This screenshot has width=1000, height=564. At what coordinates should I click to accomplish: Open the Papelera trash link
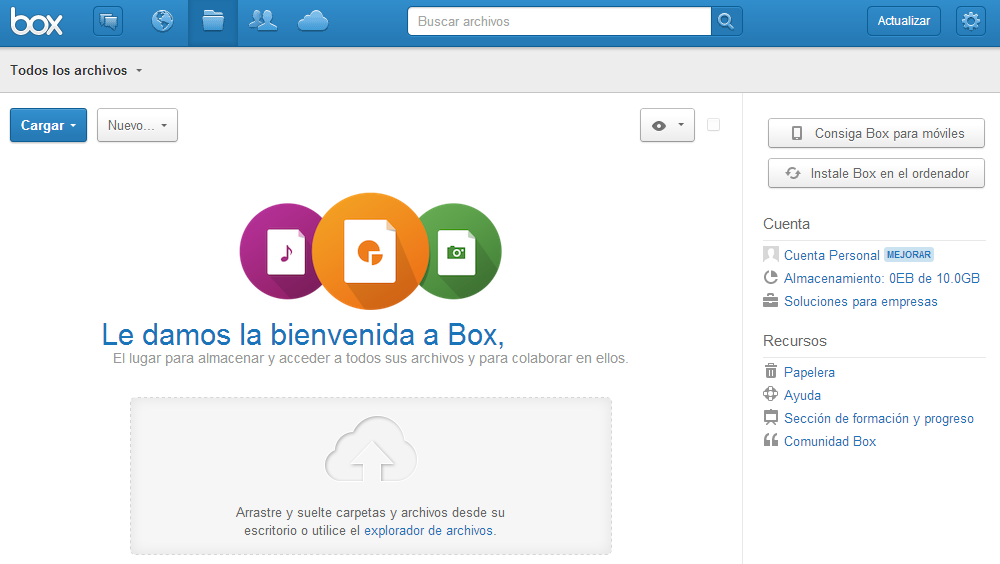(x=809, y=372)
